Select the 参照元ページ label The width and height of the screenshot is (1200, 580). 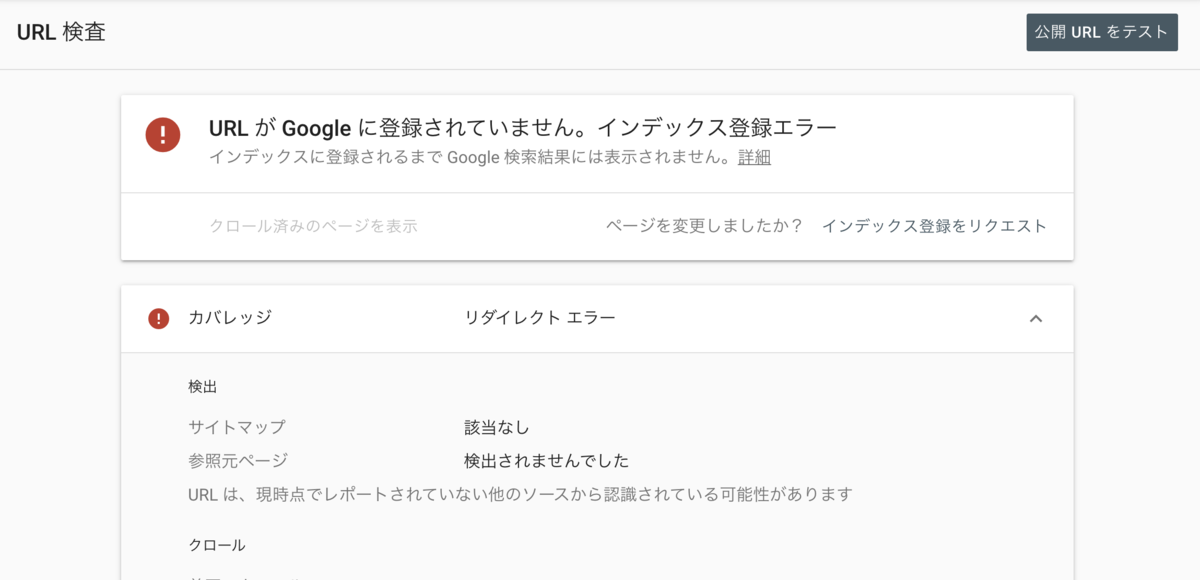(x=238, y=461)
